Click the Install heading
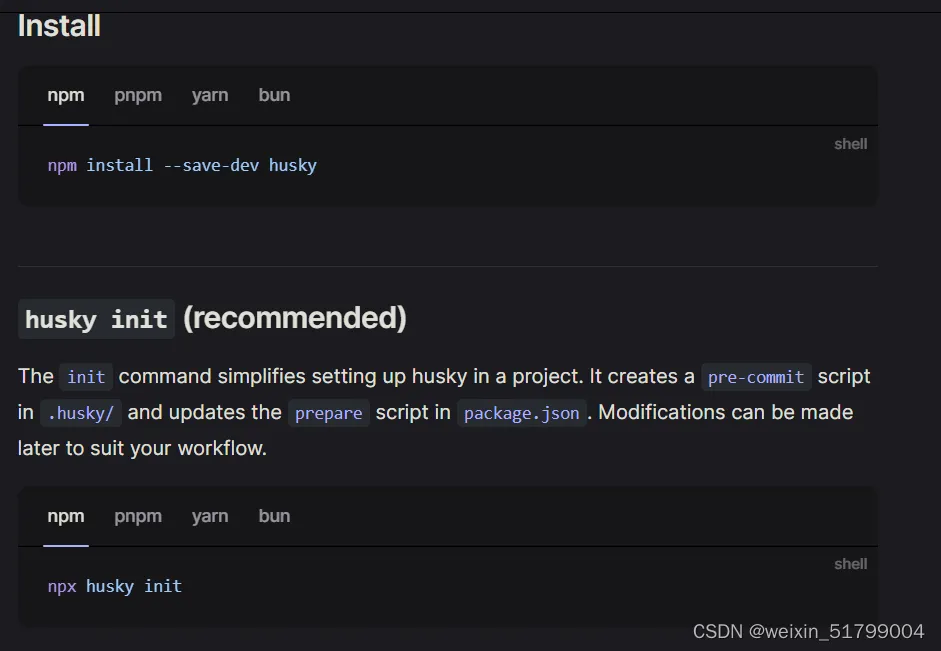The image size is (941, 651). click(59, 26)
